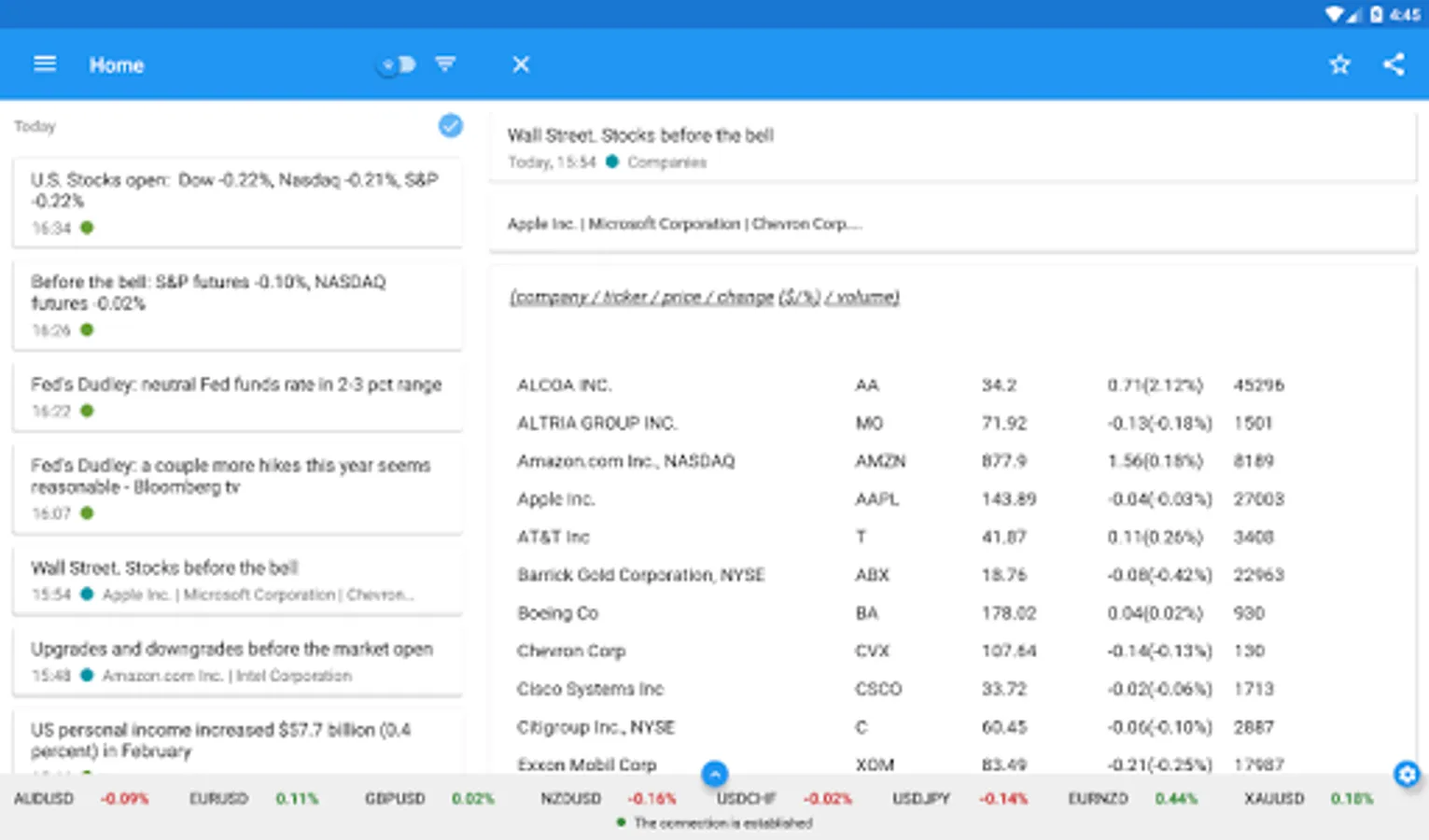
Task: Click the AMZN ticker symbol
Action: coord(880,461)
